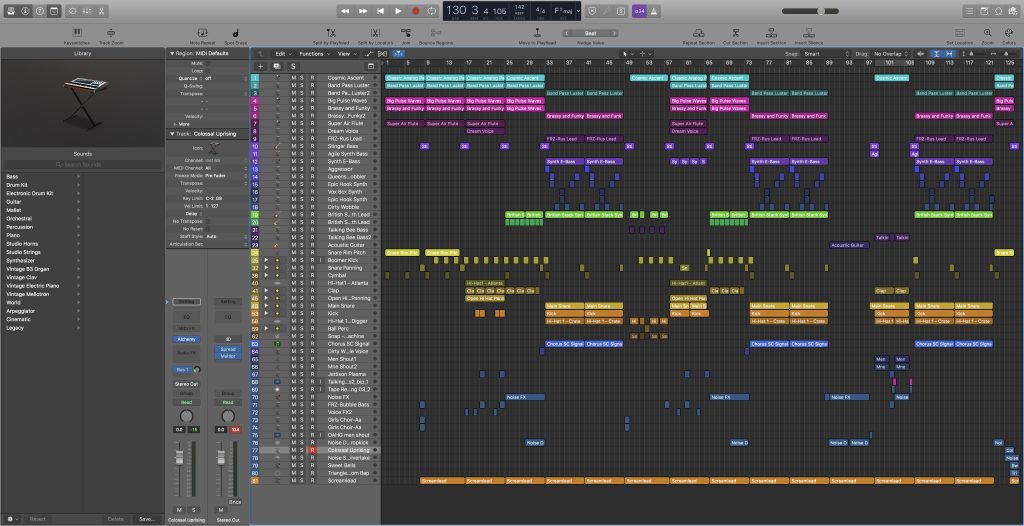Adjust the master volume slider

point(811,11)
